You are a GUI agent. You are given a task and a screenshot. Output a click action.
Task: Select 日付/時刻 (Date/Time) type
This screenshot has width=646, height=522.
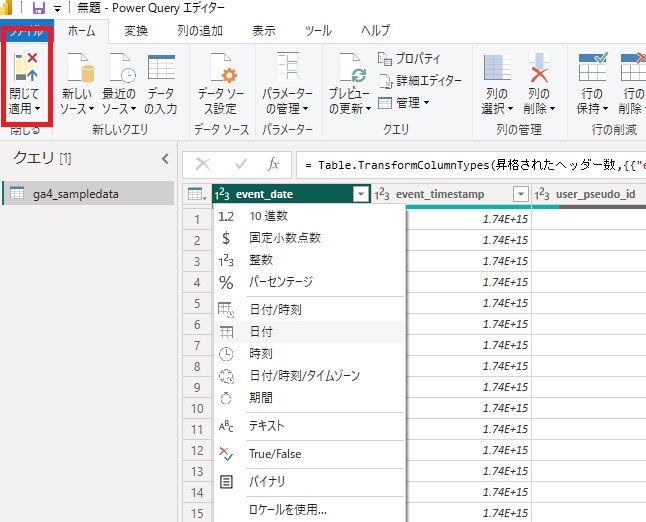(310, 309)
